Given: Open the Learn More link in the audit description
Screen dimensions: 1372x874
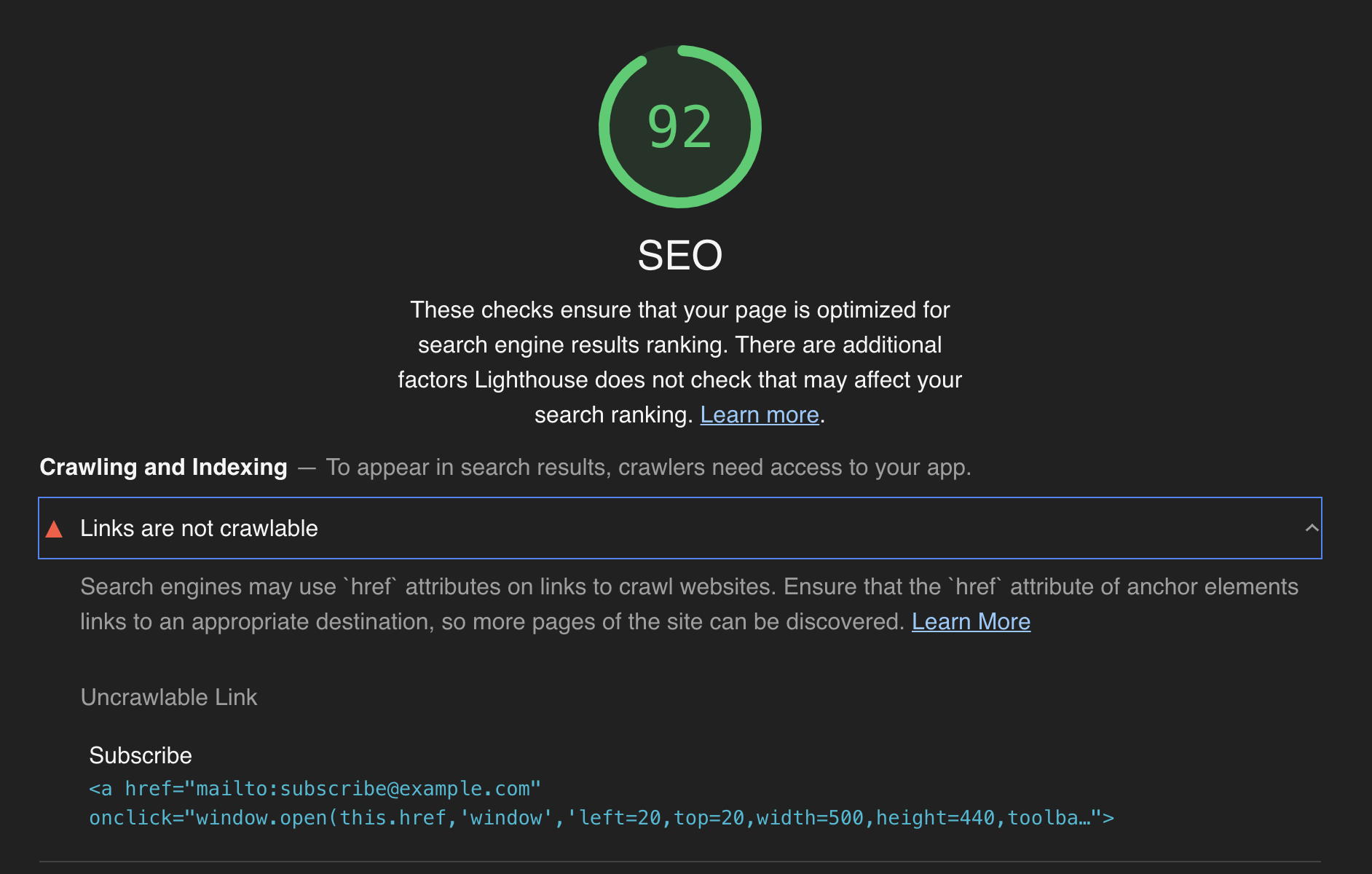Looking at the screenshot, I should coord(971,622).
